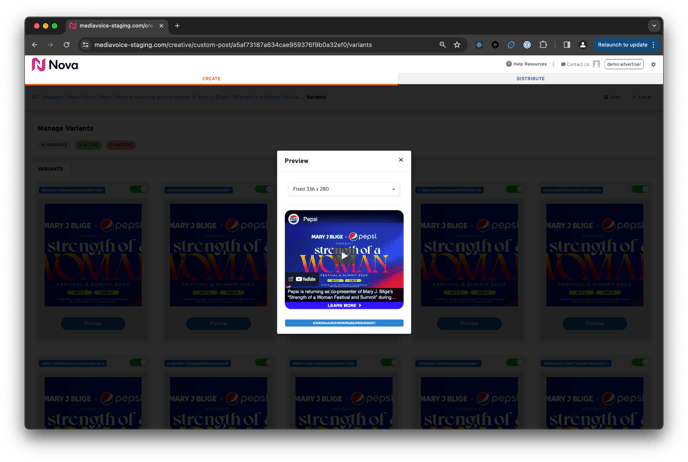Bookmark this page with the star icon
688x462 pixels.
point(457,45)
